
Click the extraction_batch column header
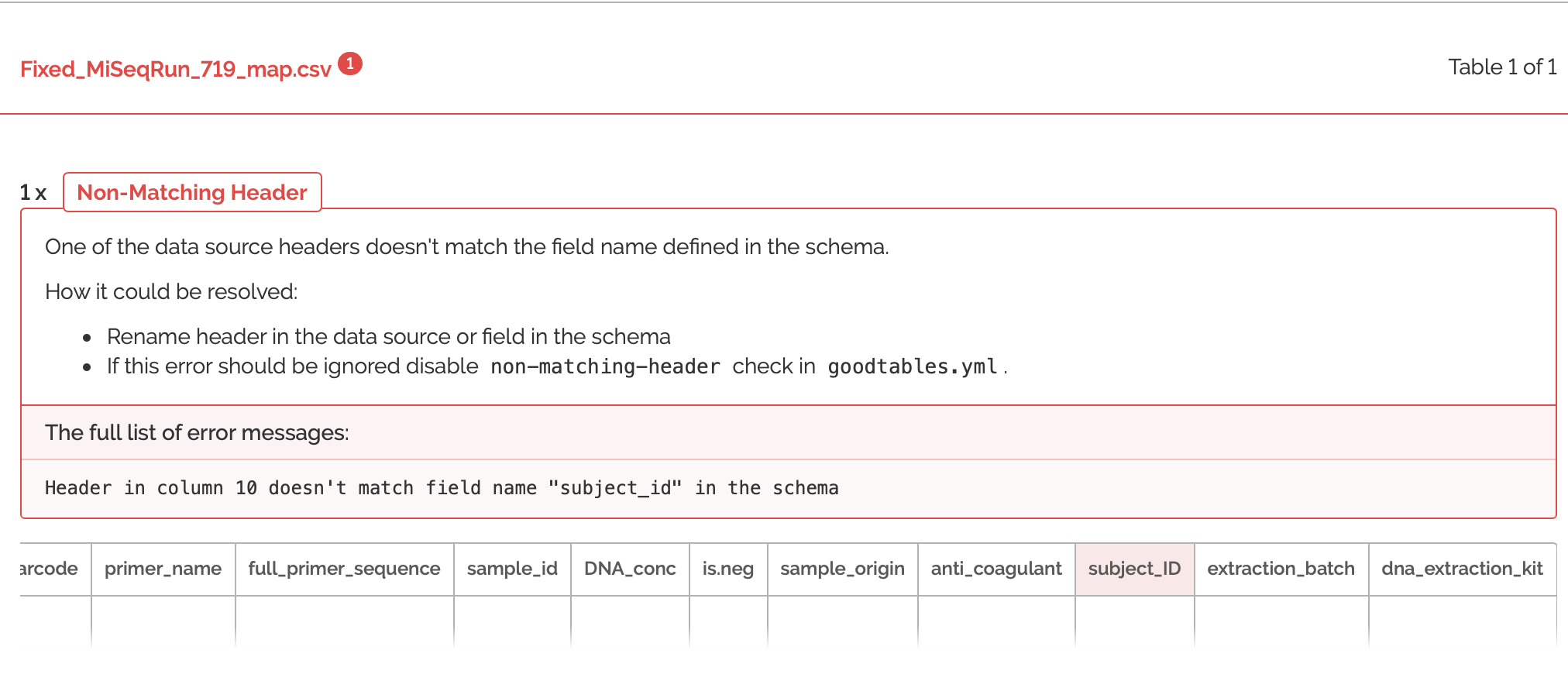(1281, 569)
